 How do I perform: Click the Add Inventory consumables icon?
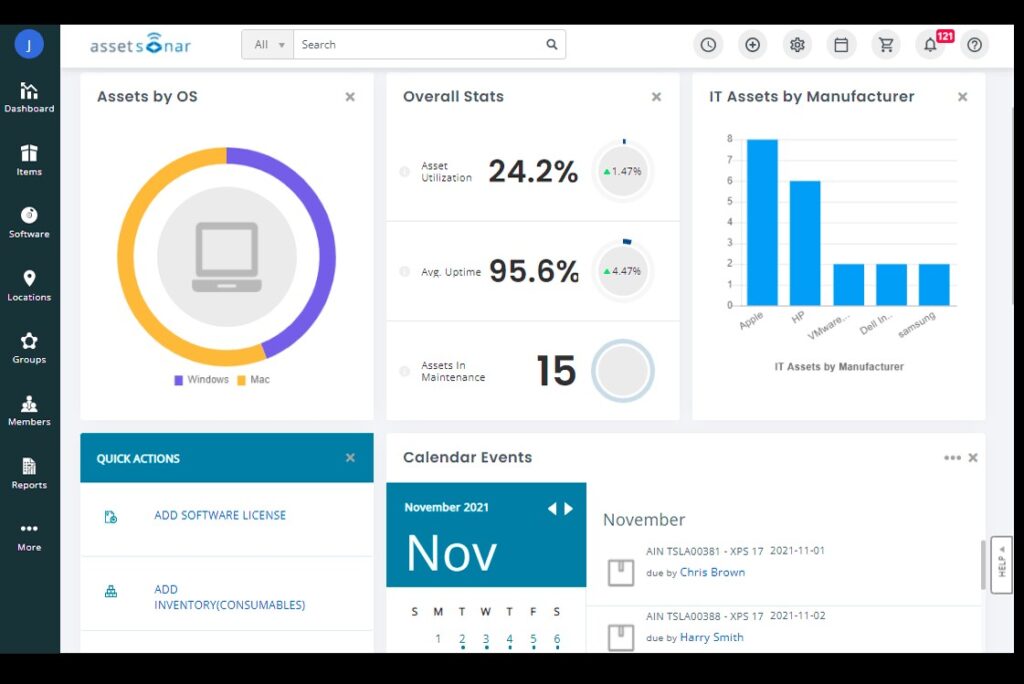pyautogui.click(x=111, y=592)
